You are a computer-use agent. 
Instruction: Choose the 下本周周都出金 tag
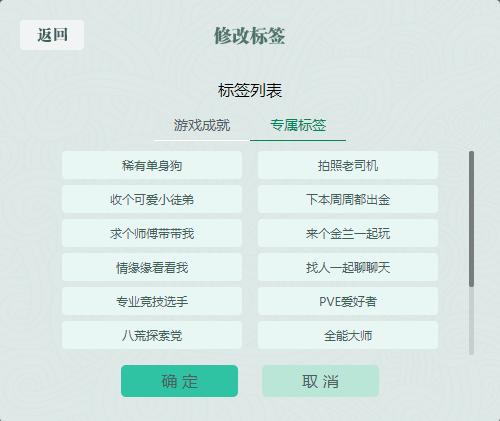click(348, 199)
